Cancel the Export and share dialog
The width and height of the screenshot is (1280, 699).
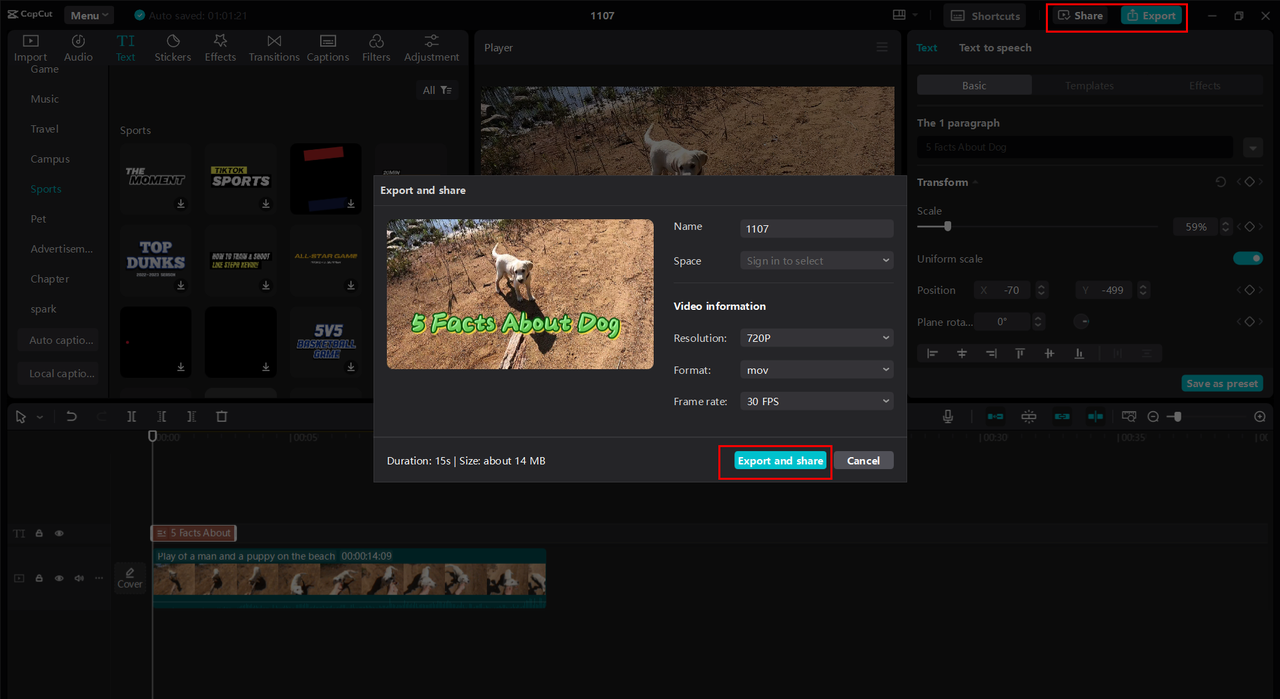point(863,461)
